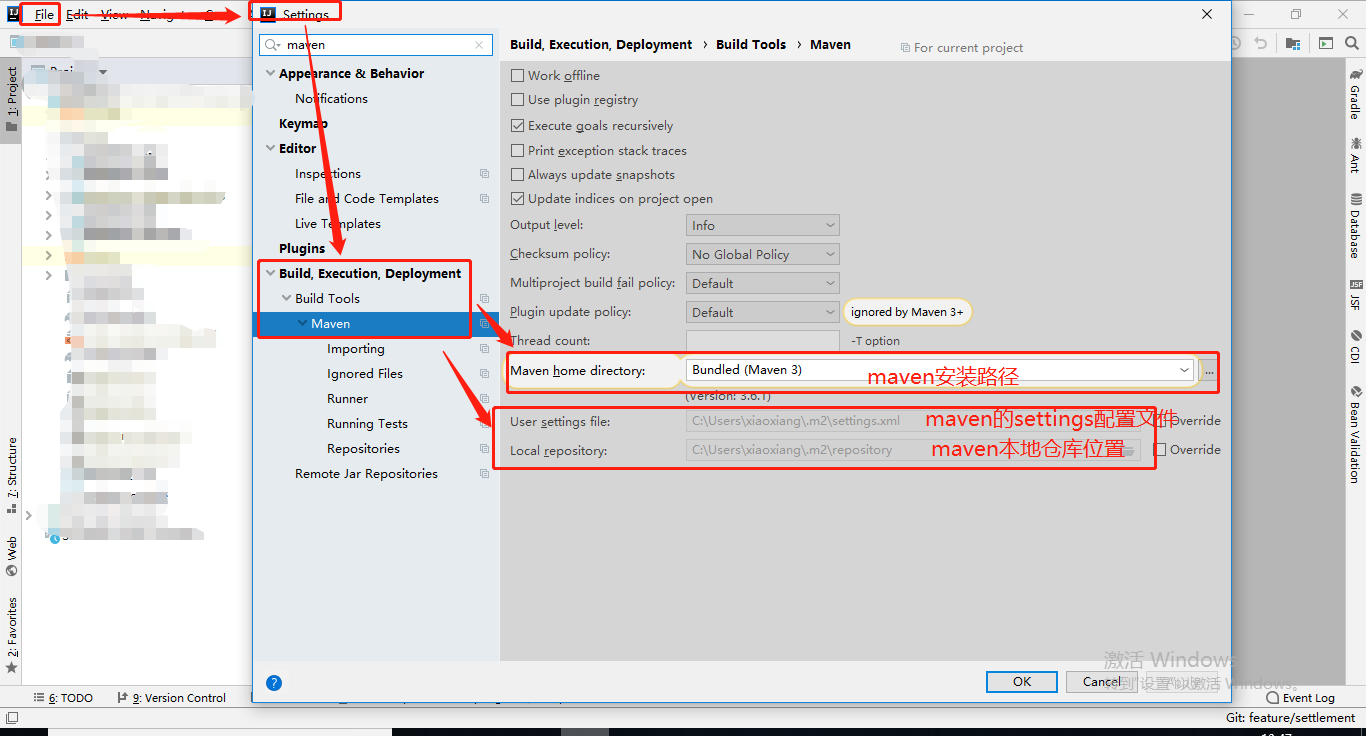Click the Cancel button
The height and width of the screenshot is (736, 1366).
pyautogui.click(x=1102, y=681)
